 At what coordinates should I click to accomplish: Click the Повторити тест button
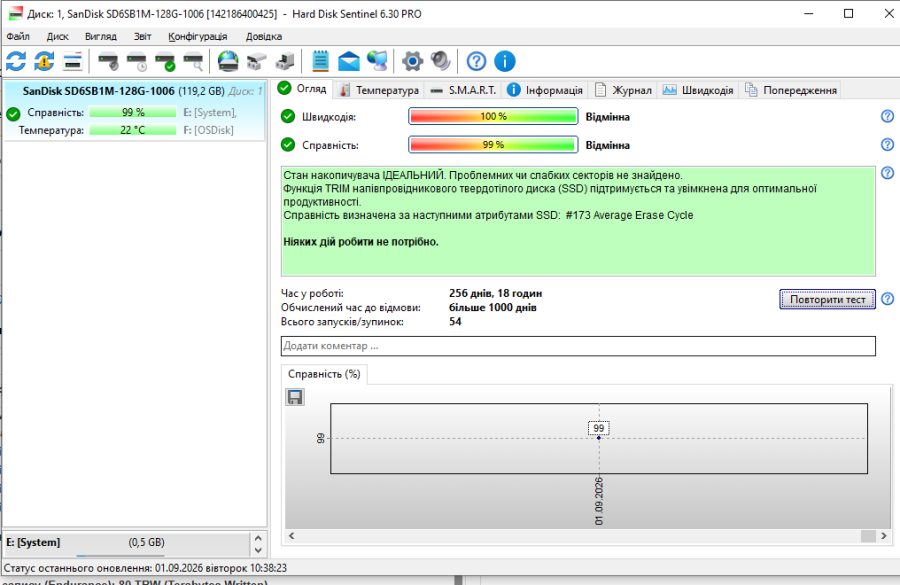(x=827, y=299)
